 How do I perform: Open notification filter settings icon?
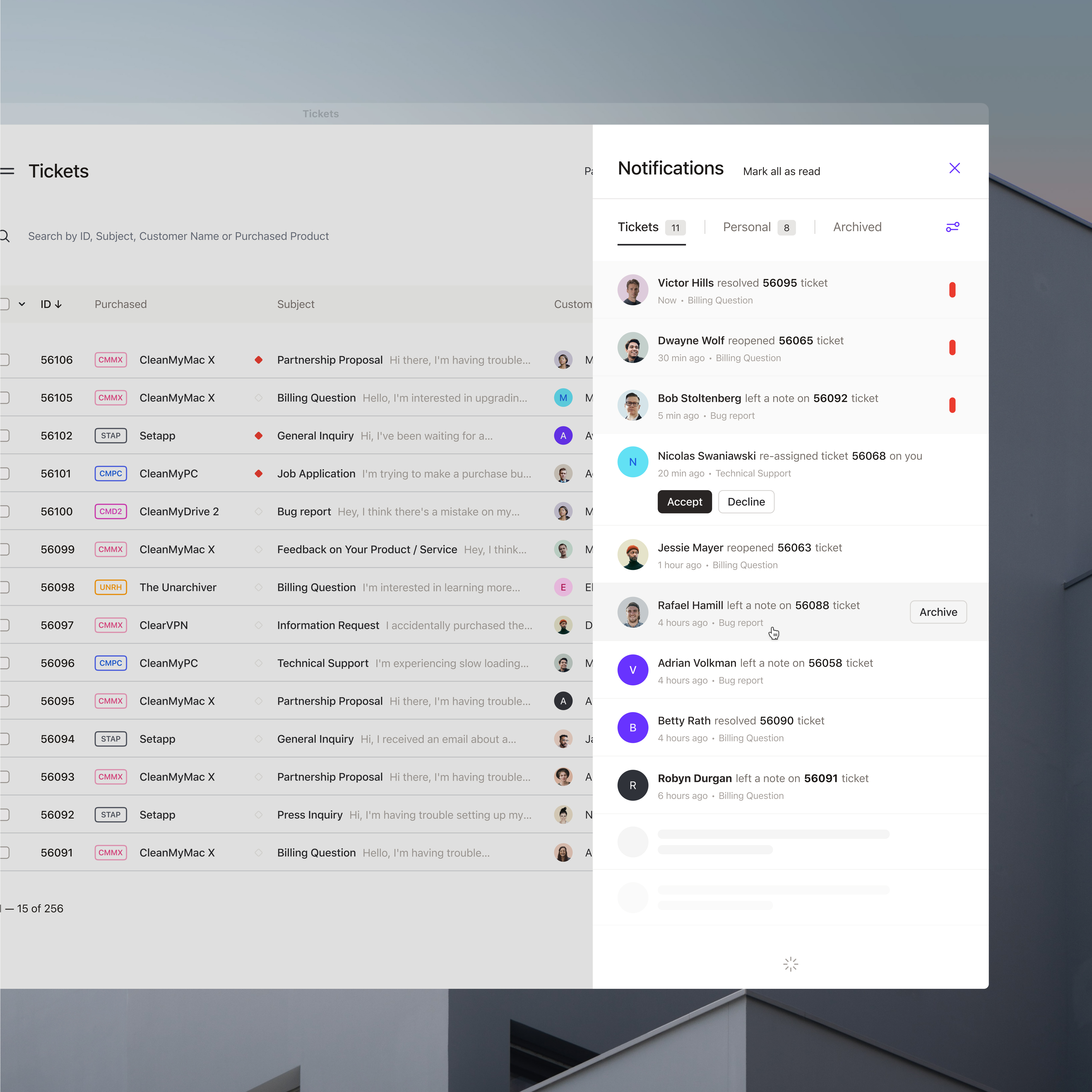click(x=952, y=227)
